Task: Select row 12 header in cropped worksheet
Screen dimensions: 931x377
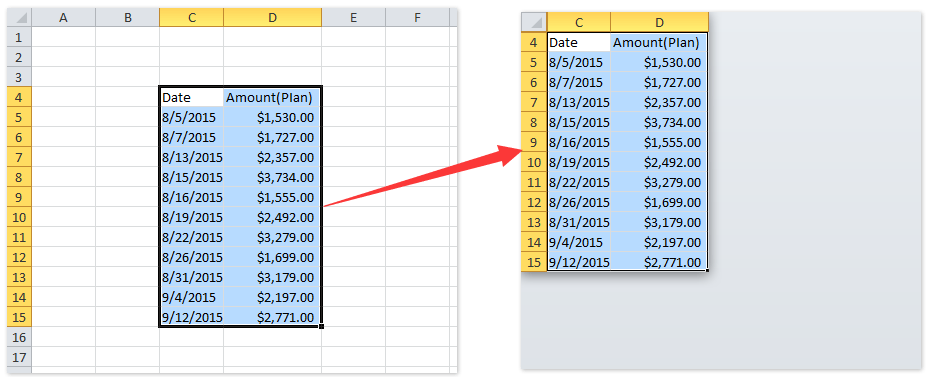Action: pos(534,202)
